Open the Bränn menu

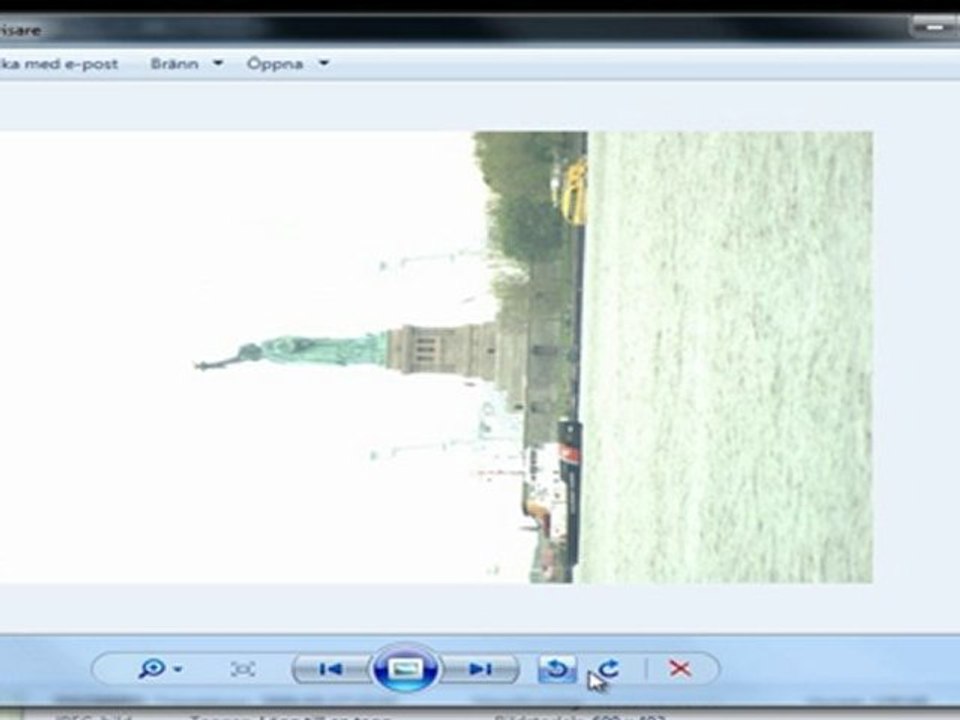point(174,64)
